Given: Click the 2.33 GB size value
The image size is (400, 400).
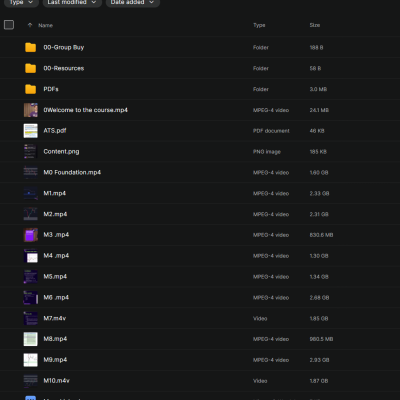Looking at the screenshot, I should point(319,193).
